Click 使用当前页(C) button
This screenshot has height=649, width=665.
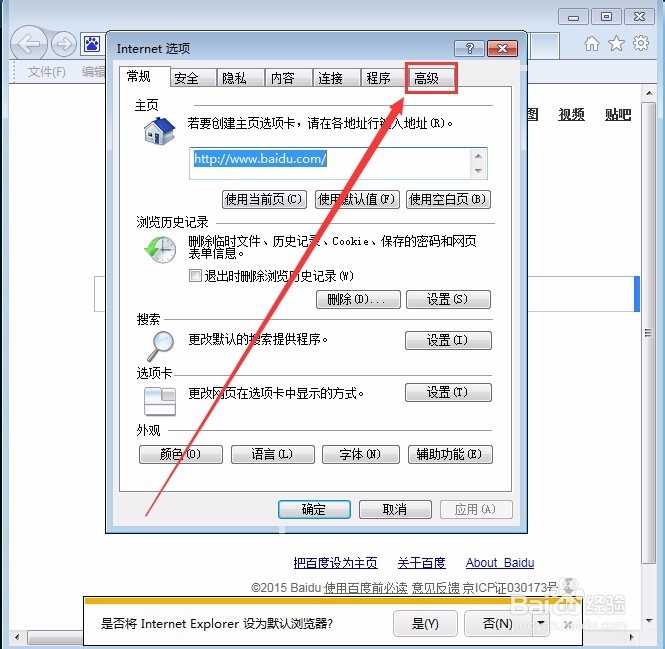[264, 199]
